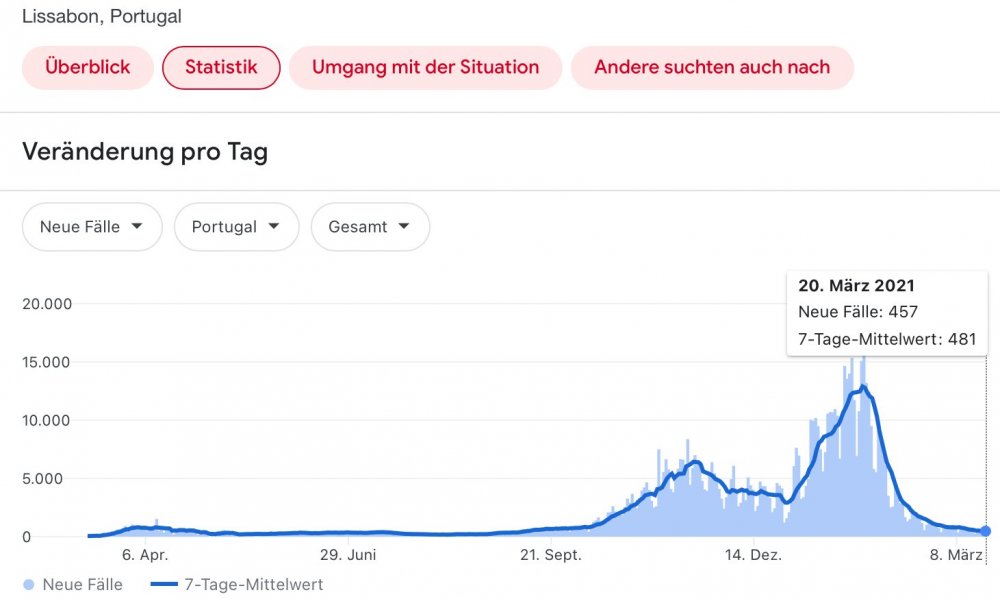Select the final data point on the chart

click(x=986, y=531)
